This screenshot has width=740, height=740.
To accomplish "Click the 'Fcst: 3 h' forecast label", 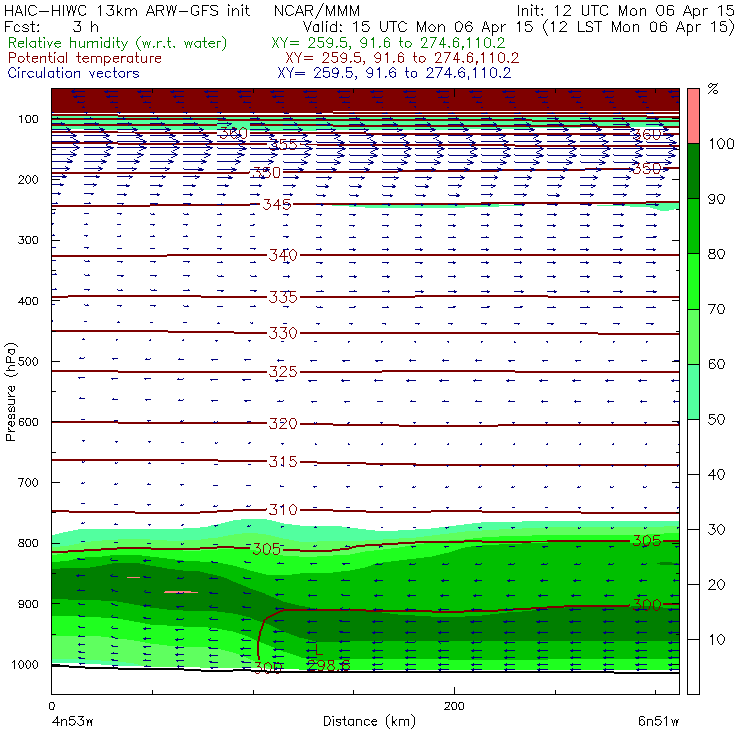I will (51, 26).
